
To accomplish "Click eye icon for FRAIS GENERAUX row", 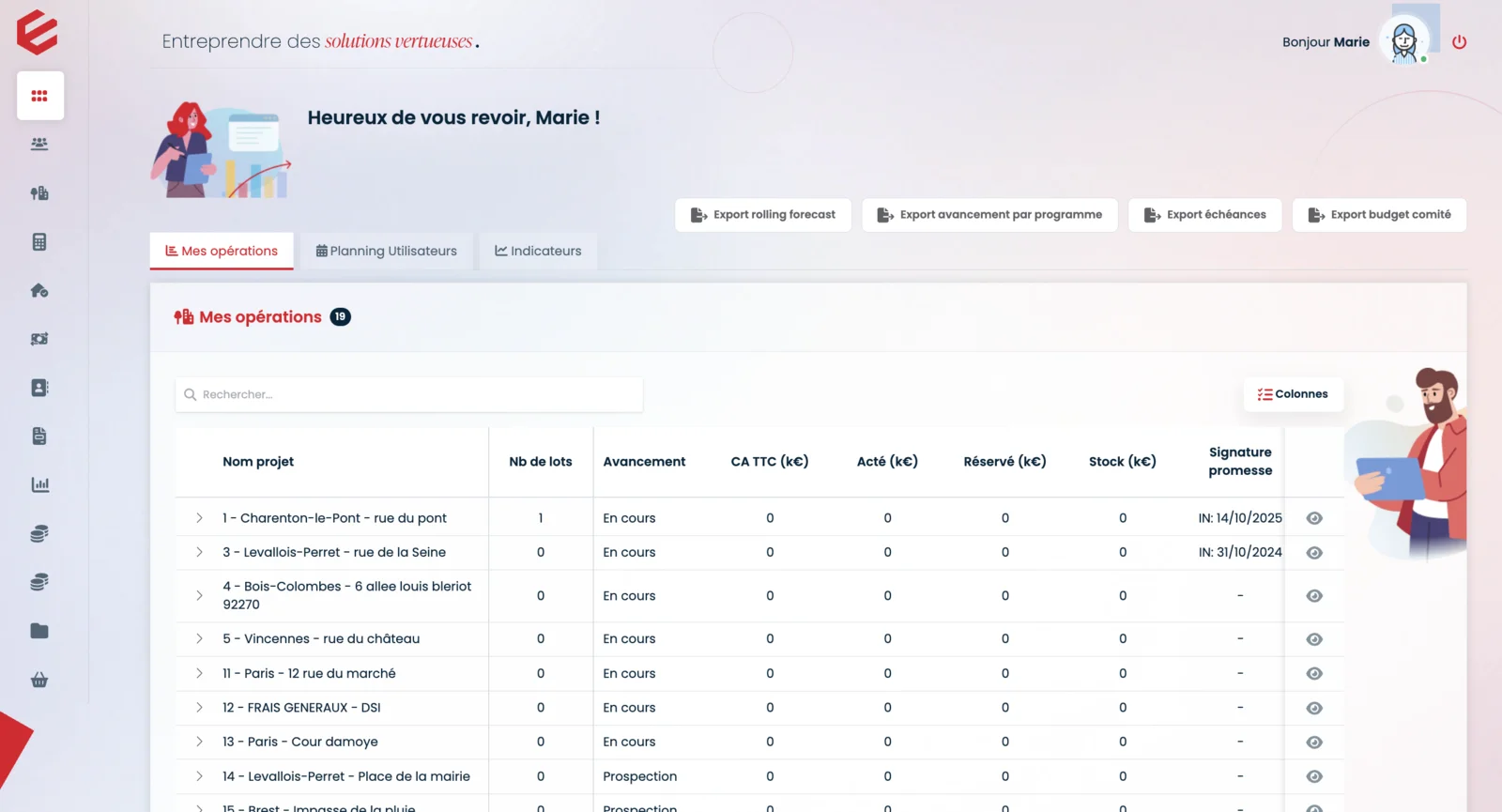I will click(1314, 708).
